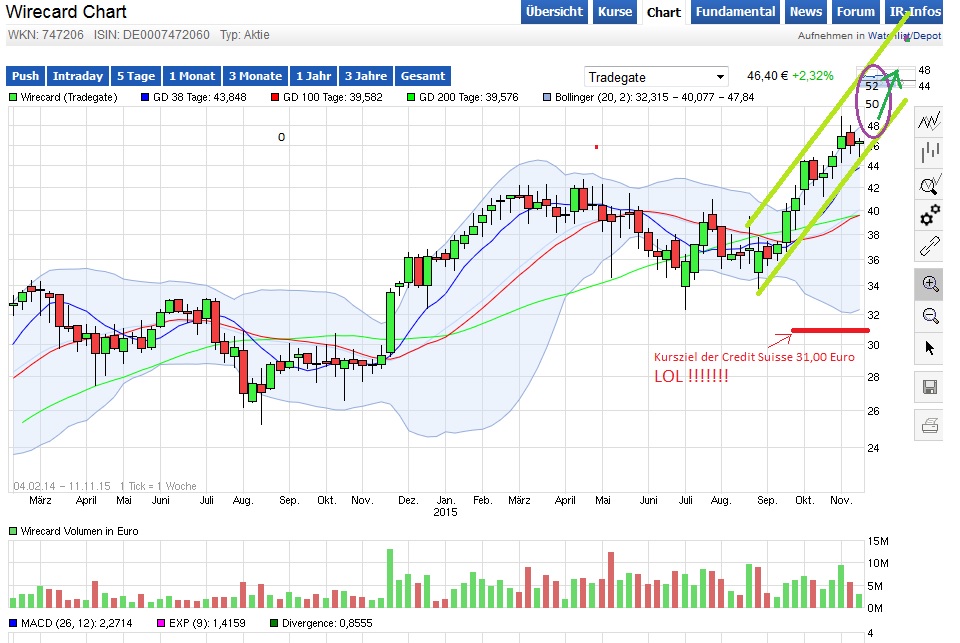
Task: Select the 3 Jahre time range
Action: pyautogui.click(x=366, y=76)
